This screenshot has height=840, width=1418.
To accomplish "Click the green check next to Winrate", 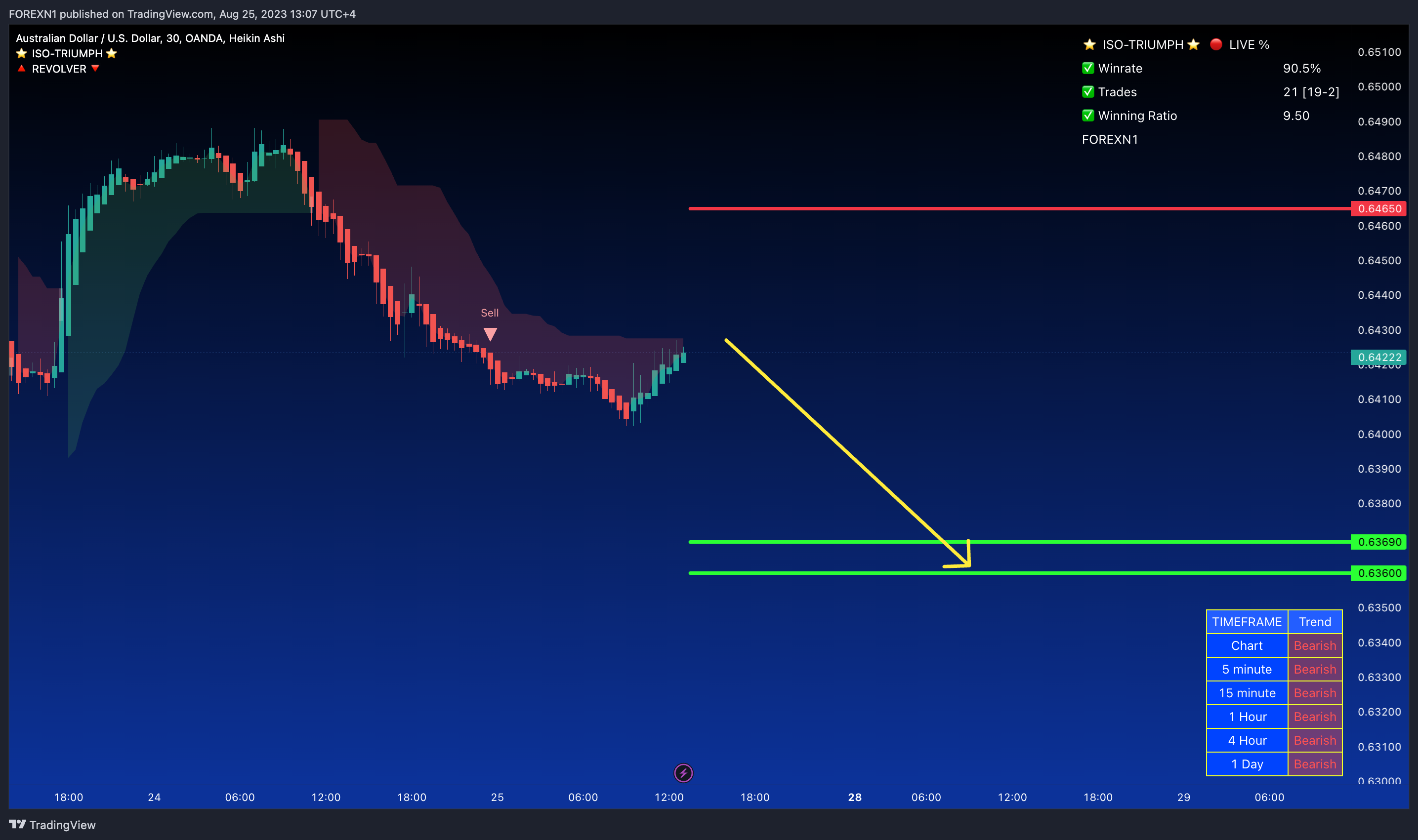I will point(1088,68).
